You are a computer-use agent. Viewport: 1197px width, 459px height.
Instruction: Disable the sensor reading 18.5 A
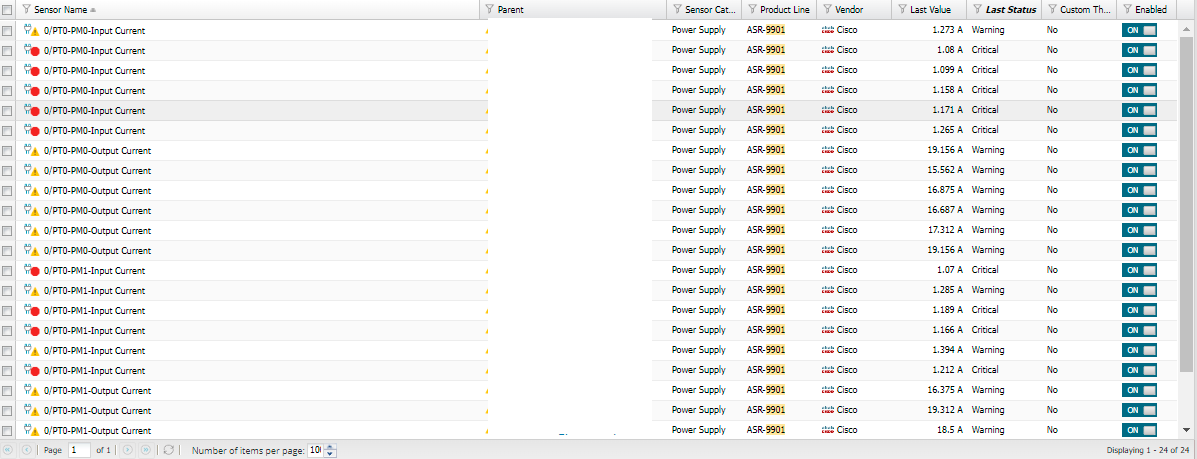(1139, 430)
